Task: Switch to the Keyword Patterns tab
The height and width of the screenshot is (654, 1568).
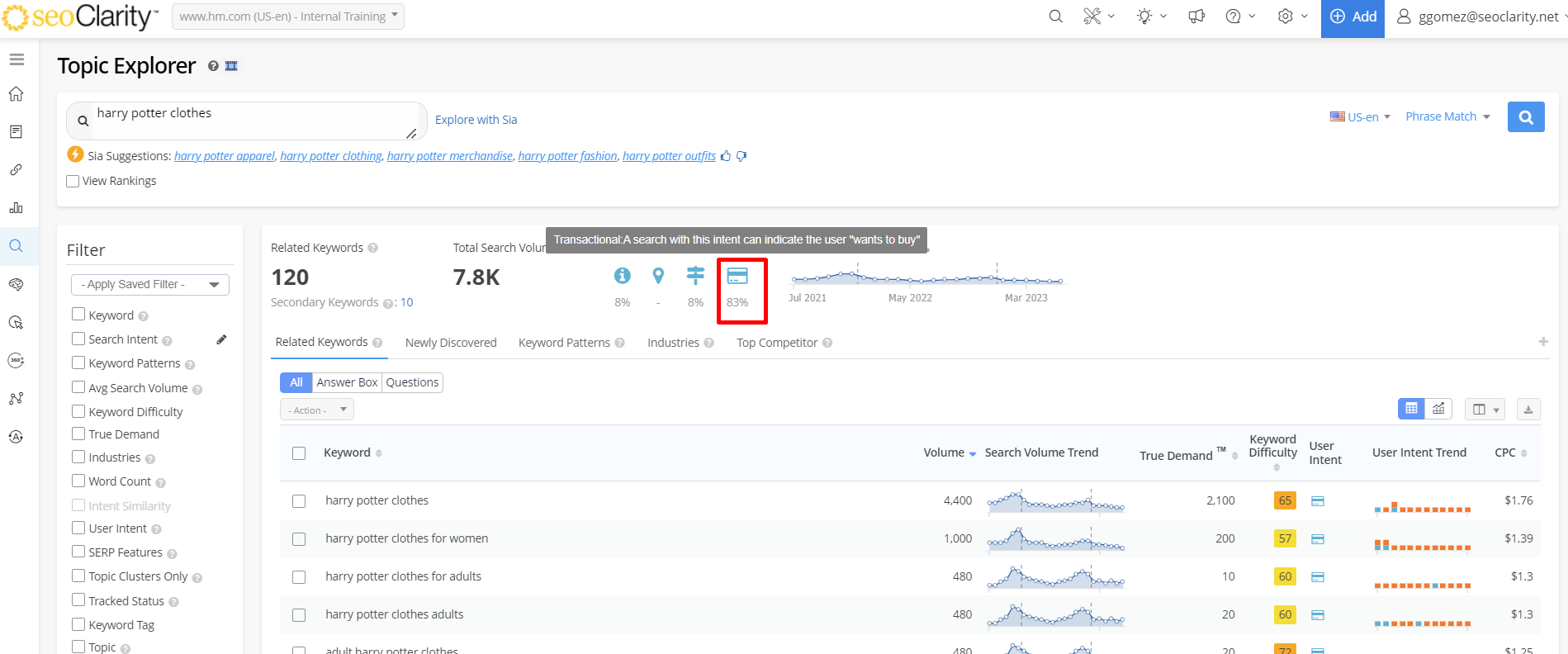Action: click(564, 343)
